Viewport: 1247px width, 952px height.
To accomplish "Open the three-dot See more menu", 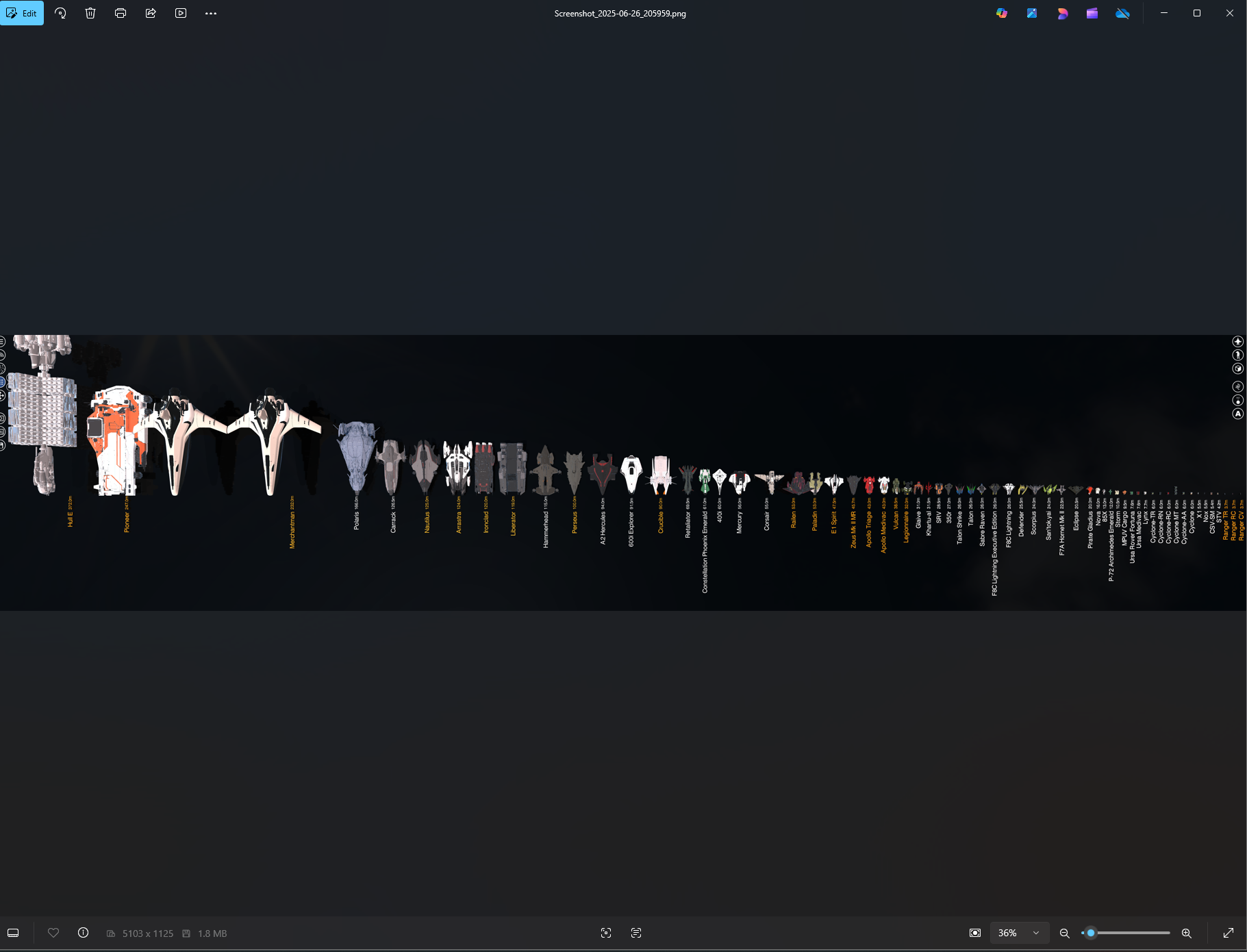I will (211, 13).
